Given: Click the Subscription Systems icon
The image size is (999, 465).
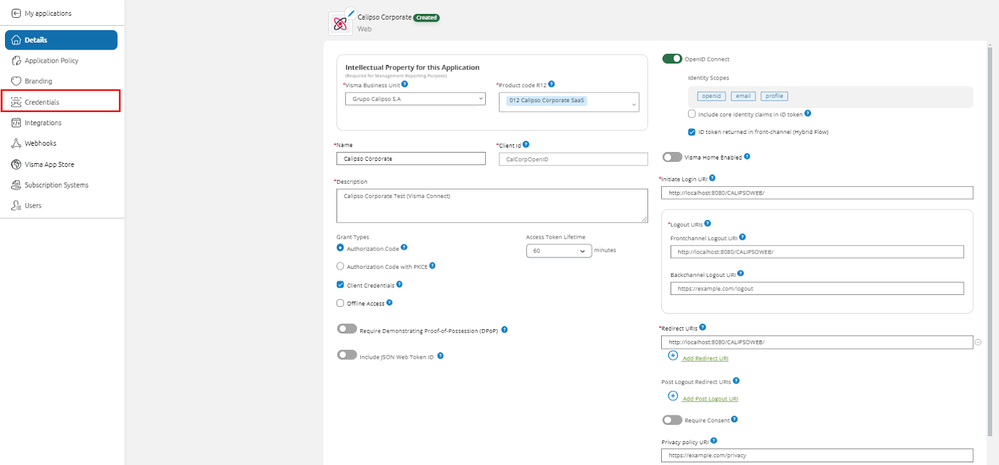Looking at the screenshot, I should [16, 185].
